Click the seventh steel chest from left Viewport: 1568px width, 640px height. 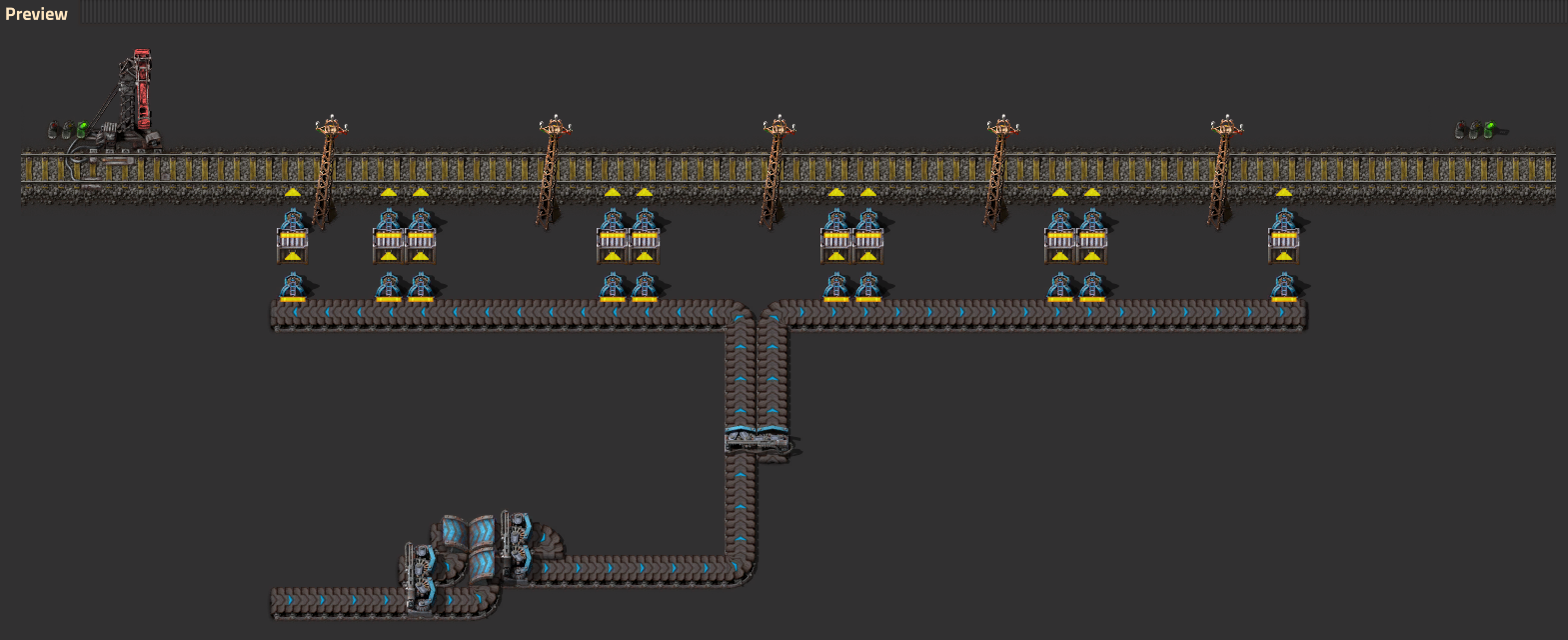click(x=867, y=246)
